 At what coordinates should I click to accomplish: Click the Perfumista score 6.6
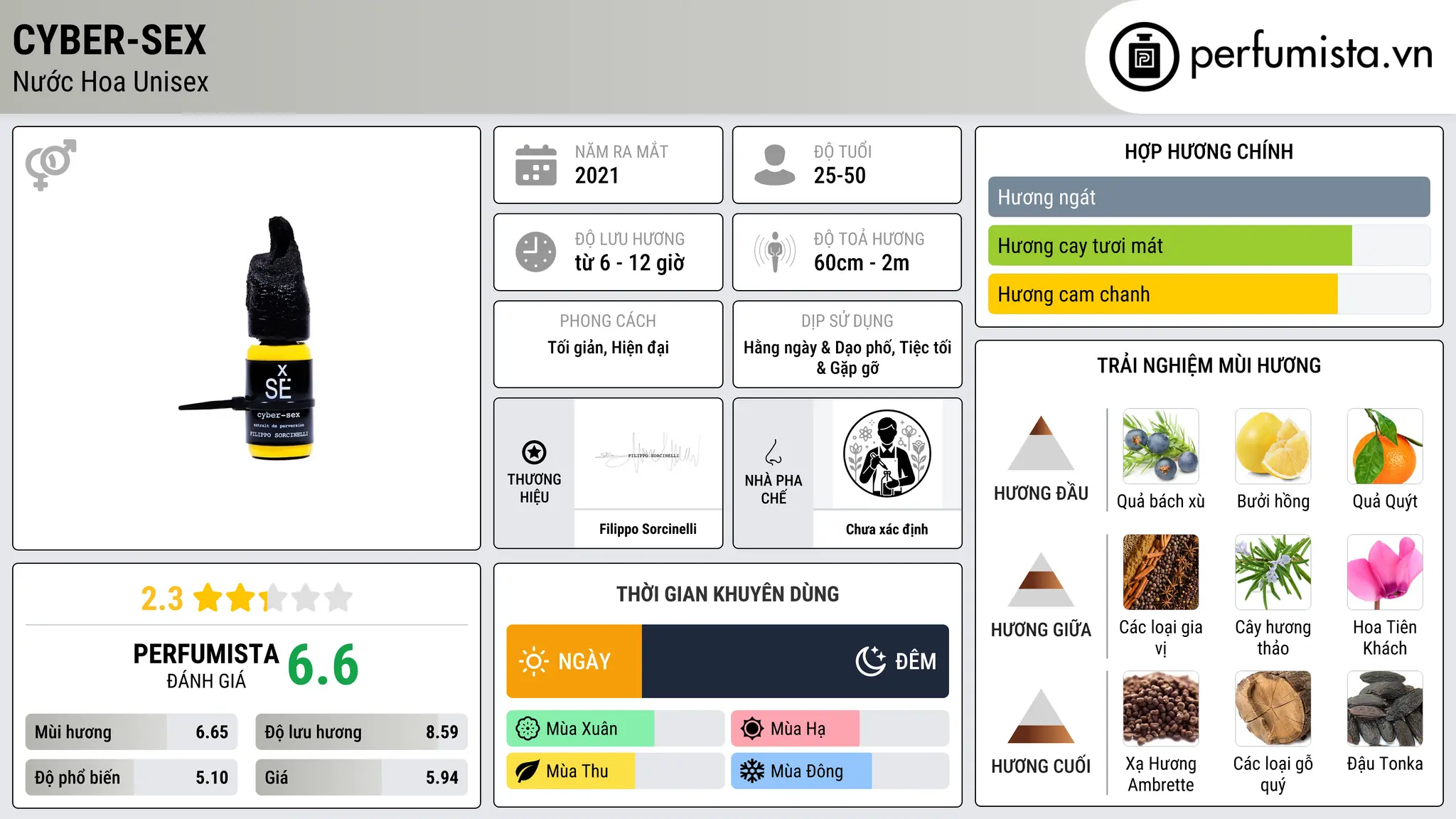pos(323,665)
